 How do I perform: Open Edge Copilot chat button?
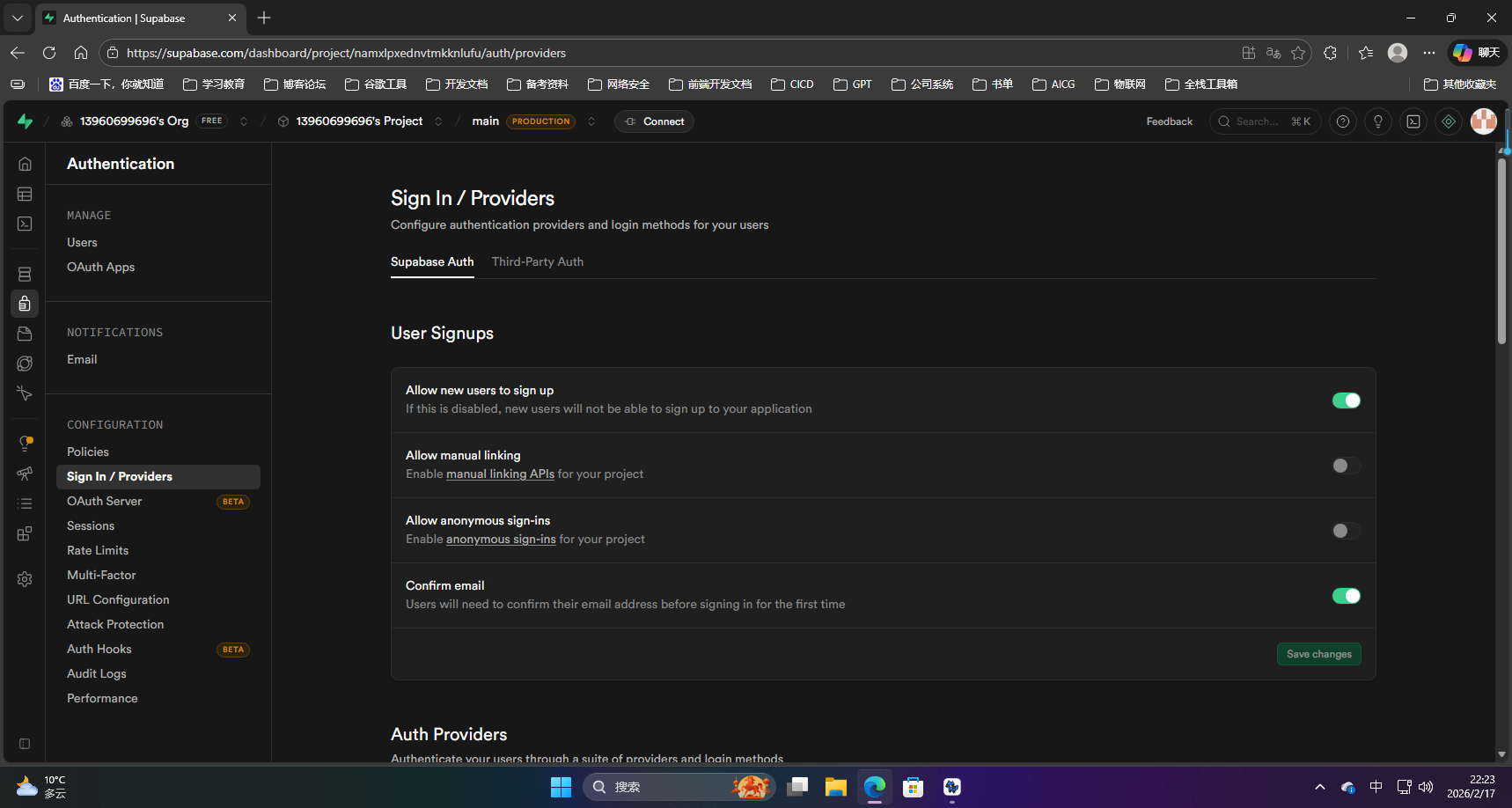[x=1478, y=53]
